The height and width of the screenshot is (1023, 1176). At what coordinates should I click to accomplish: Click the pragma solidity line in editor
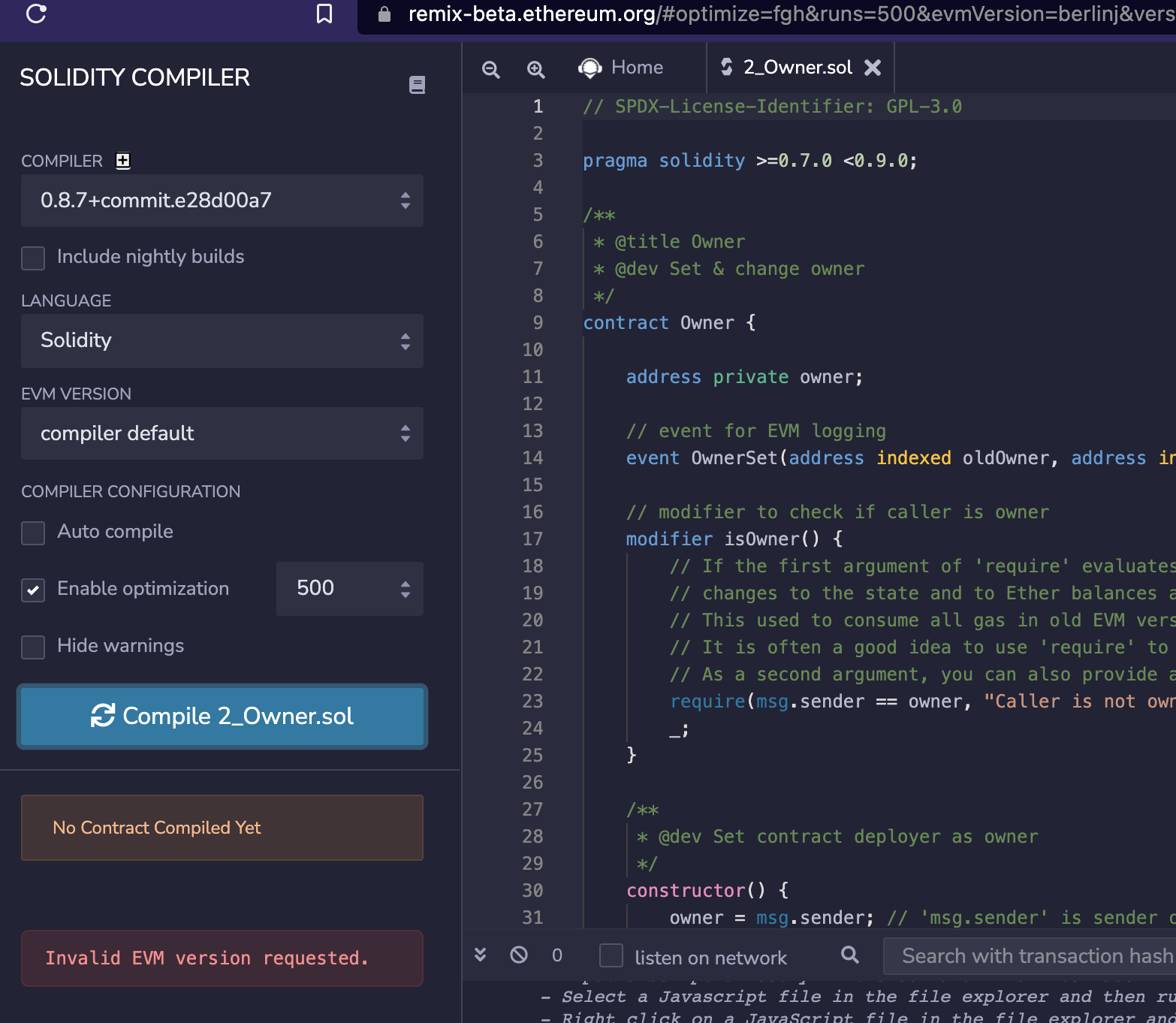[750, 161]
